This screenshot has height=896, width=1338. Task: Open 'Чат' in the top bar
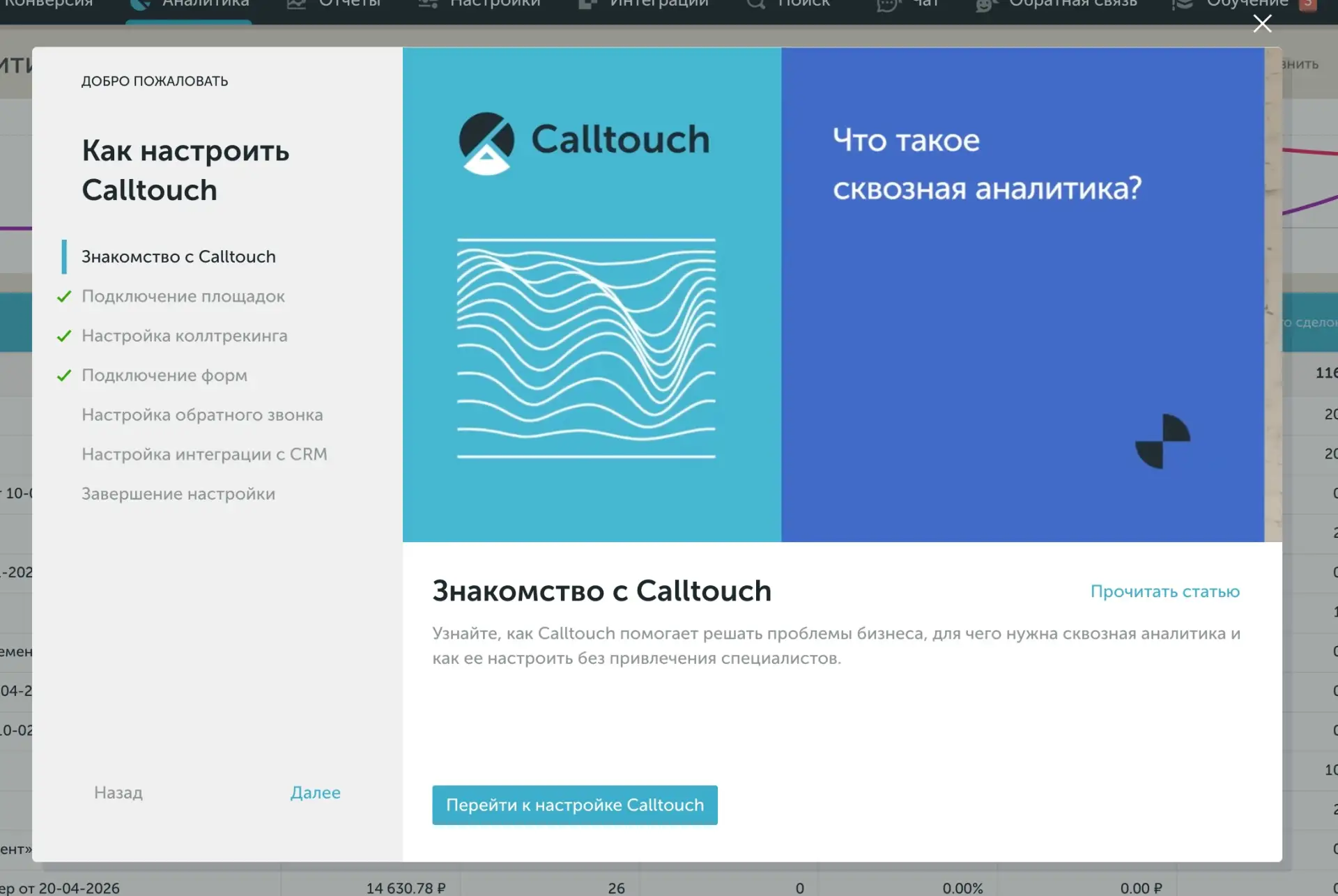point(907,5)
